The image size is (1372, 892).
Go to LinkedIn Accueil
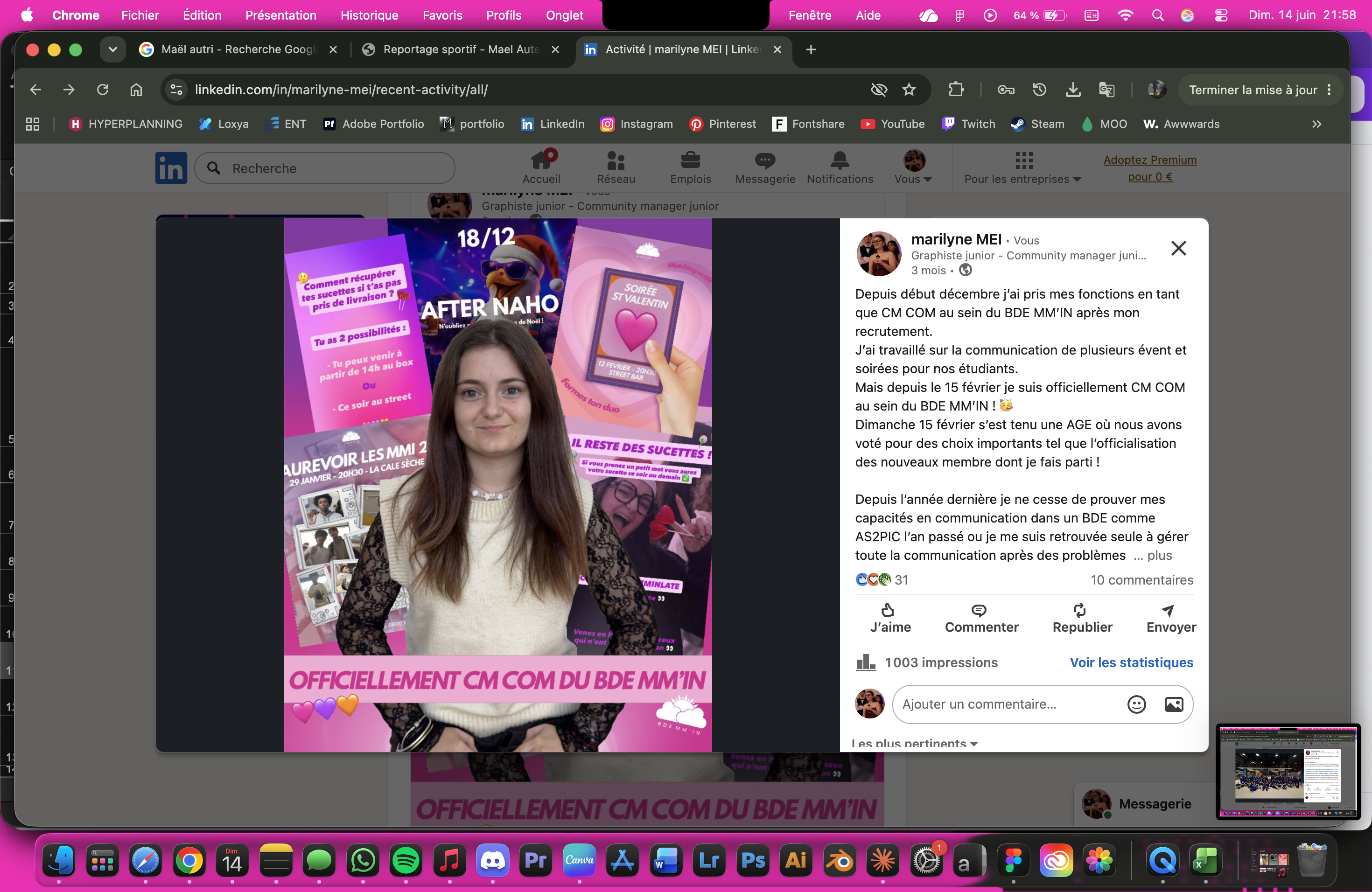coord(541,167)
